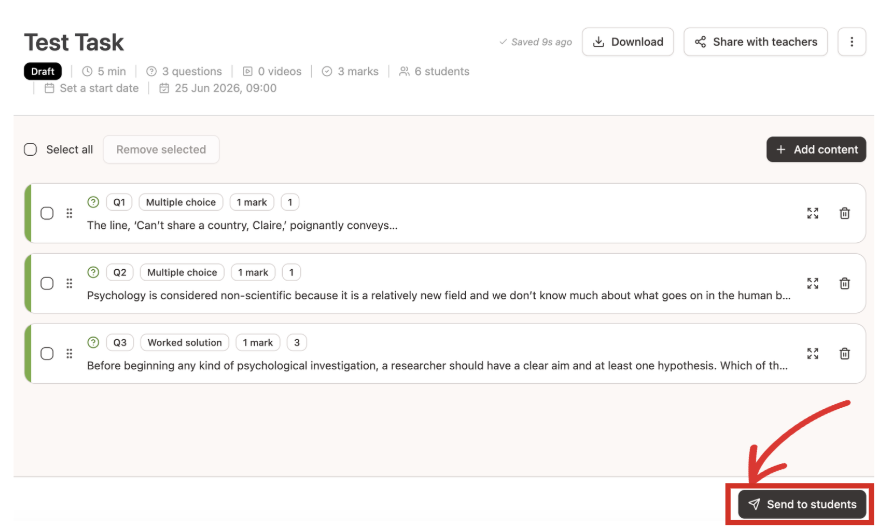Click the students icon beside 6 students
The image size is (888, 532).
coord(404,71)
